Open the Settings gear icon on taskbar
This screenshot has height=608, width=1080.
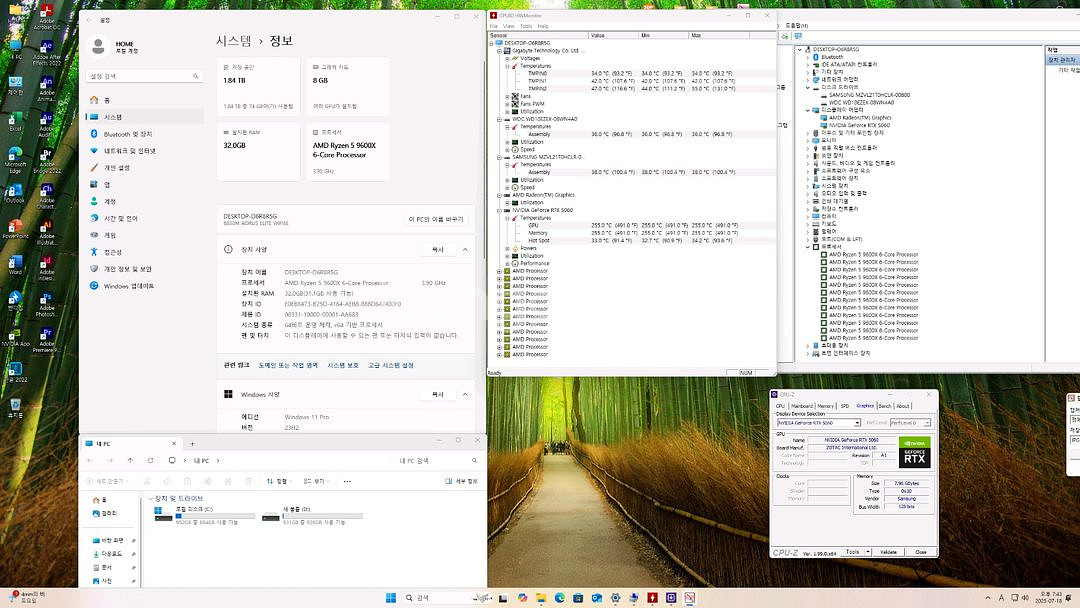(615, 598)
